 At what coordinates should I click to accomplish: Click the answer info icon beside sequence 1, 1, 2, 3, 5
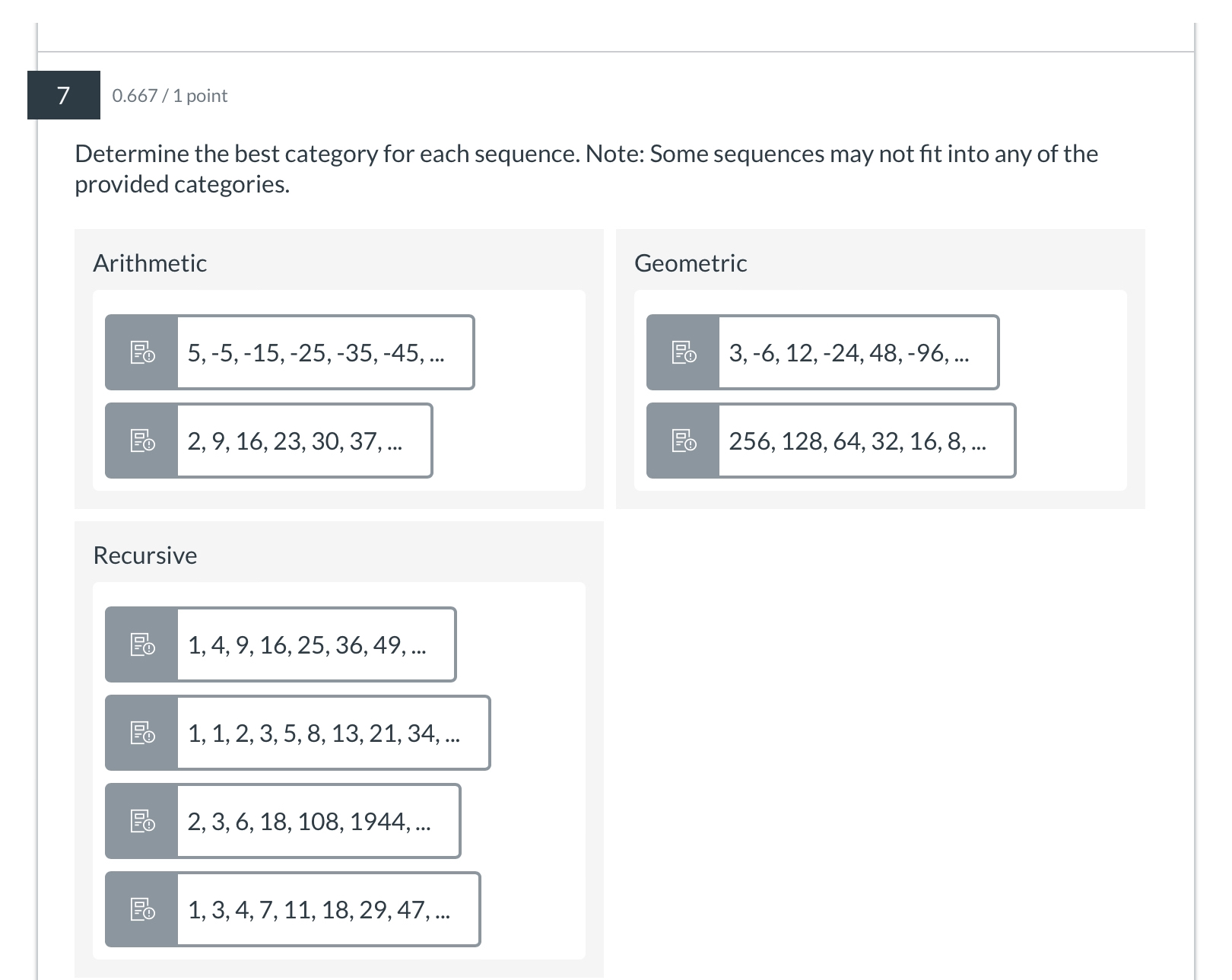coord(141,733)
